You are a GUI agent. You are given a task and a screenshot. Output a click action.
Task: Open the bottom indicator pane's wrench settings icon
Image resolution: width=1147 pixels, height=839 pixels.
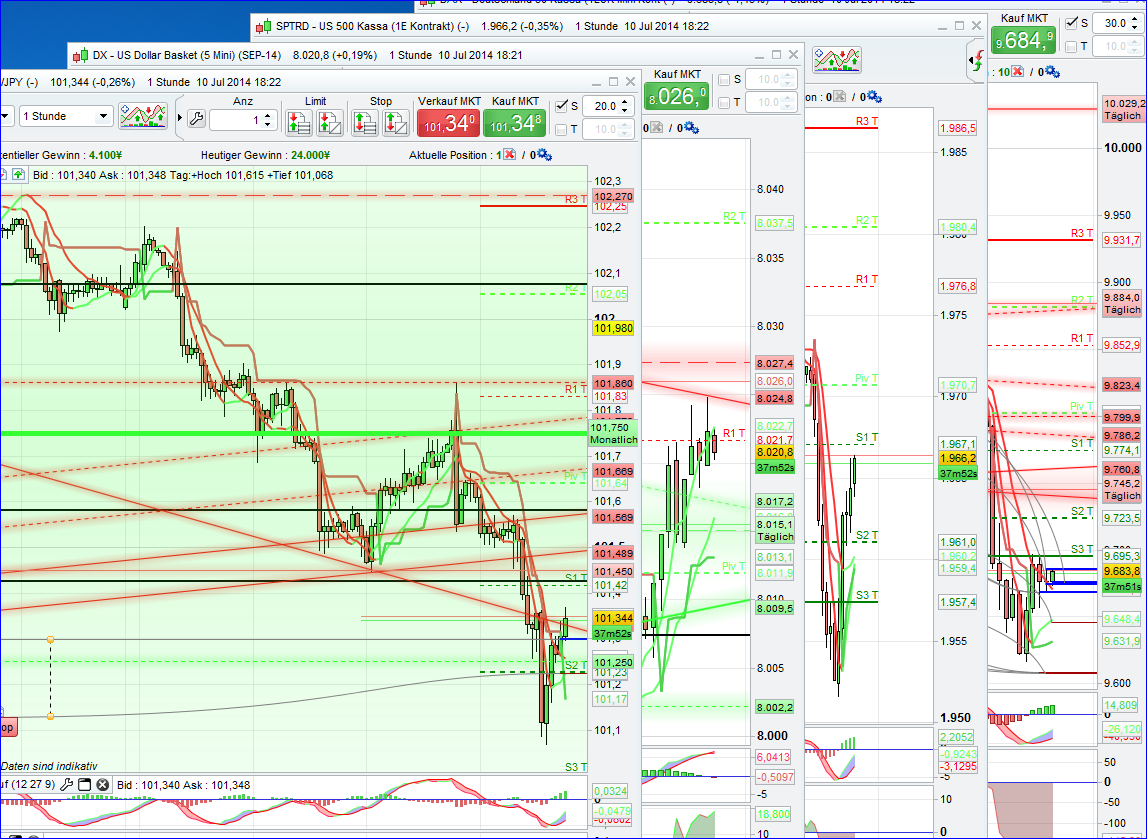(x=67, y=785)
